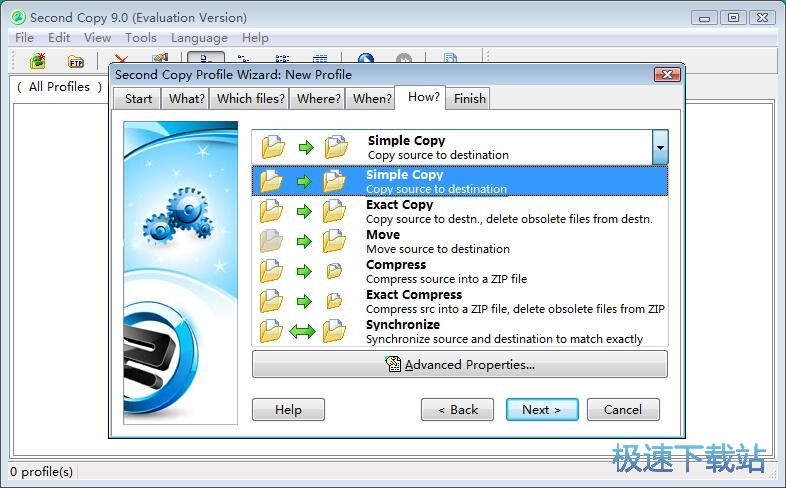Click the '0 profile(s)' status bar text
The image size is (786, 488).
pyautogui.click(x=42, y=472)
